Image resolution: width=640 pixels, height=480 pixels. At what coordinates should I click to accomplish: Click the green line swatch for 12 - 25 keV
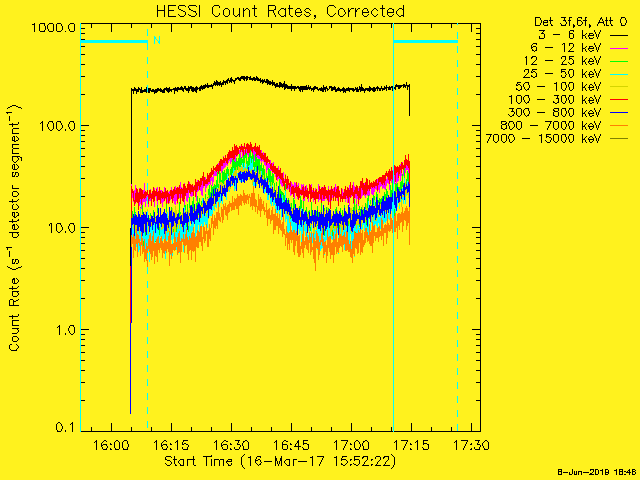coord(619,62)
